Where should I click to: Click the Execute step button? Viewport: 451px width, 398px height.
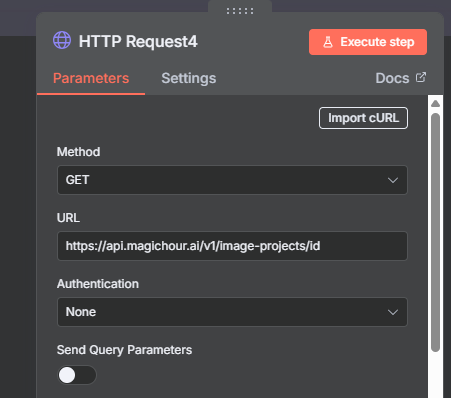coord(368,42)
